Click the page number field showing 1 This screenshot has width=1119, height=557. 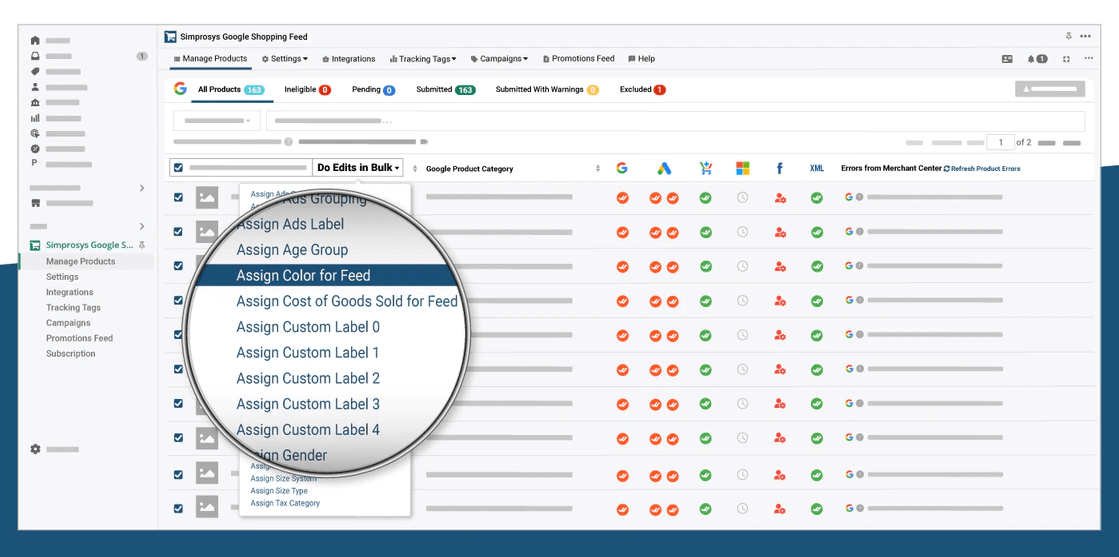(1001, 142)
